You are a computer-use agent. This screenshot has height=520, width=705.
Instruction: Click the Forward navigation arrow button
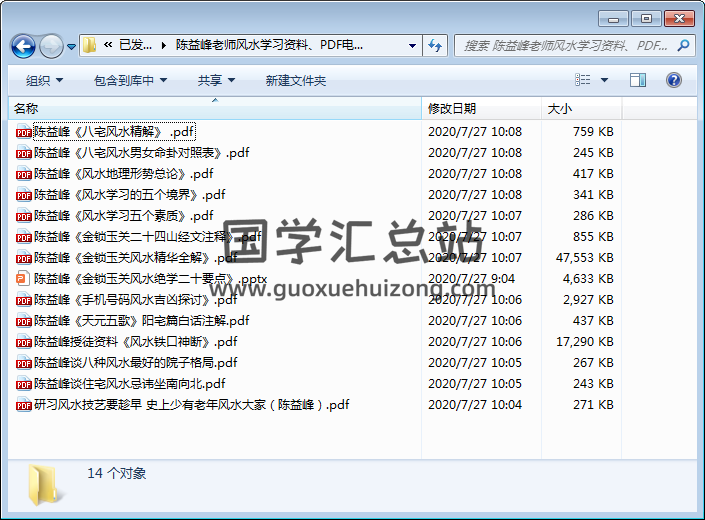pos(51,46)
